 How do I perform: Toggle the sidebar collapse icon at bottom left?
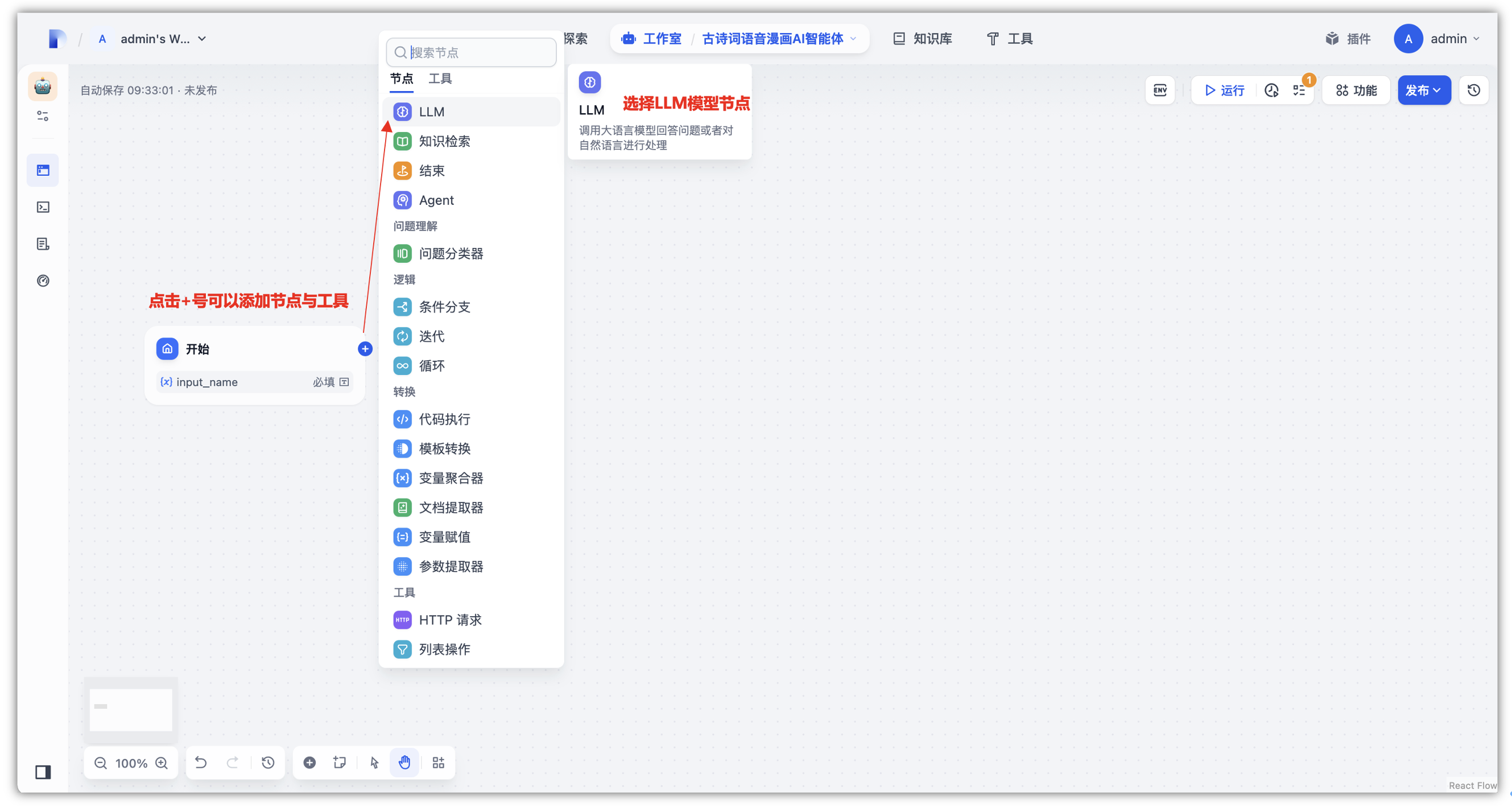[43, 772]
